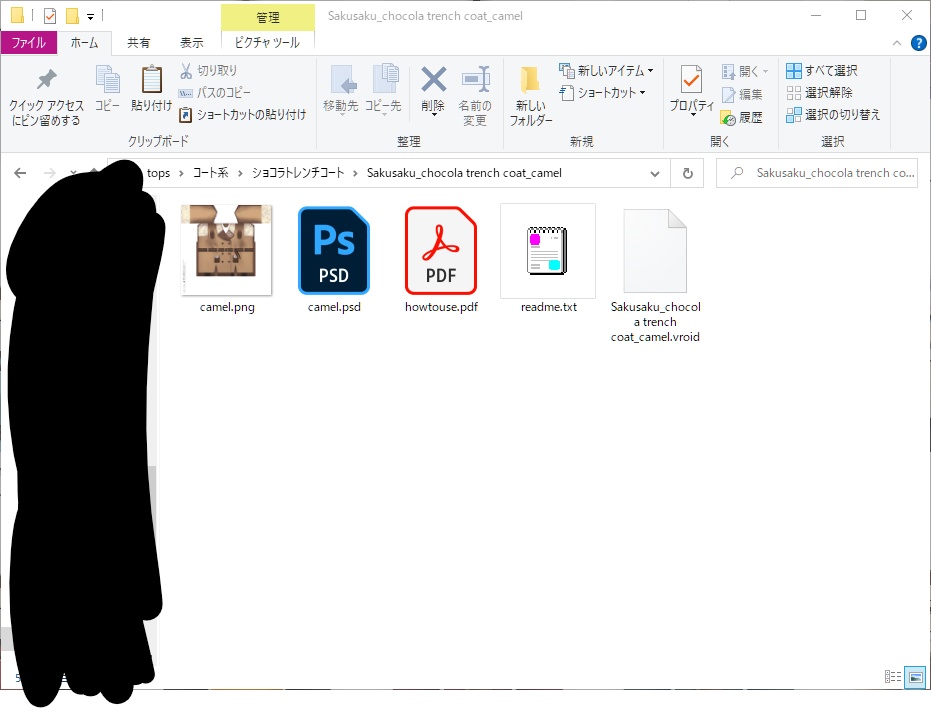This screenshot has height=712, width=931.
Task: Open the address bar history dropdown arrow
Action: tap(655, 173)
